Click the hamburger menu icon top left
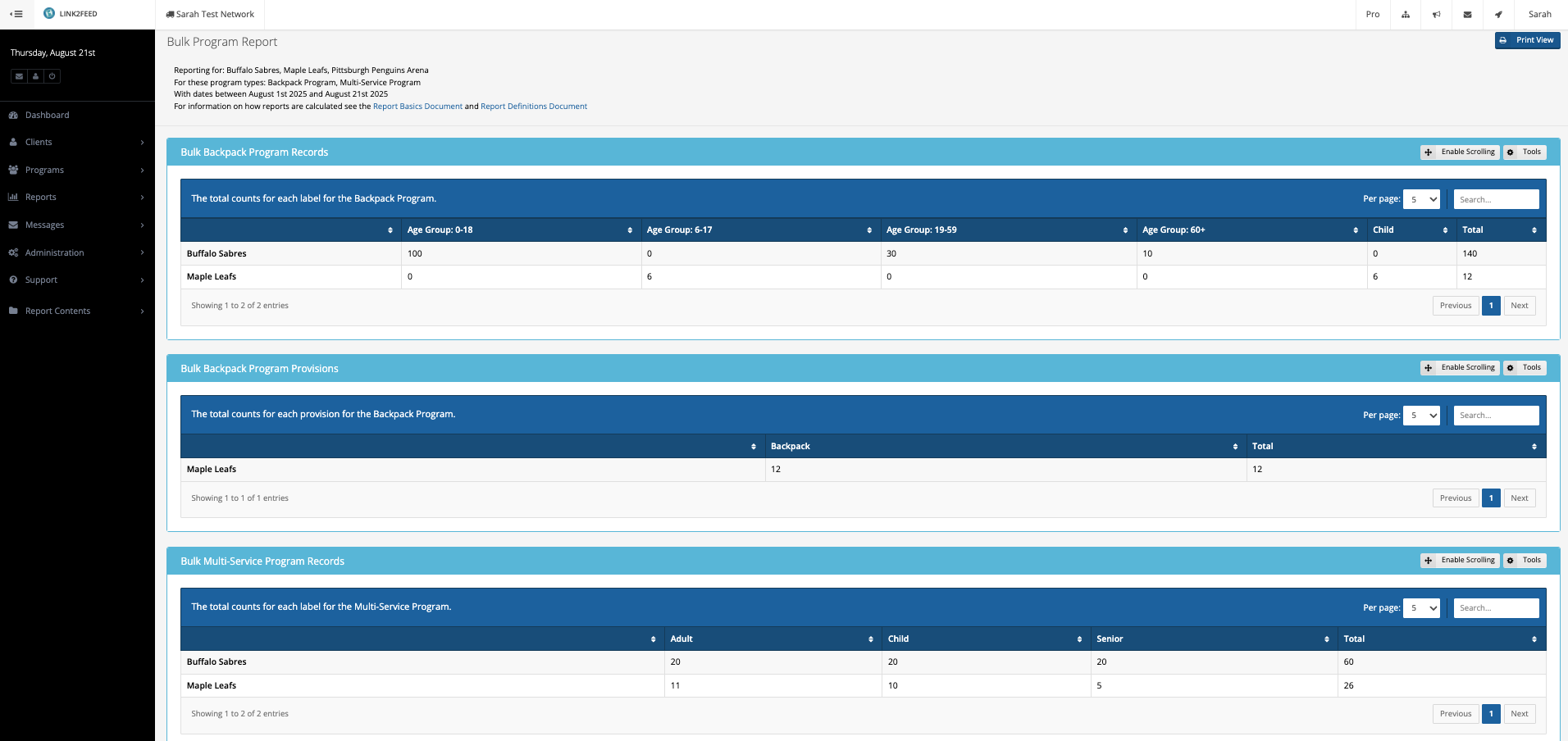This screenshot has width=1568, height=741. (16, 14)
